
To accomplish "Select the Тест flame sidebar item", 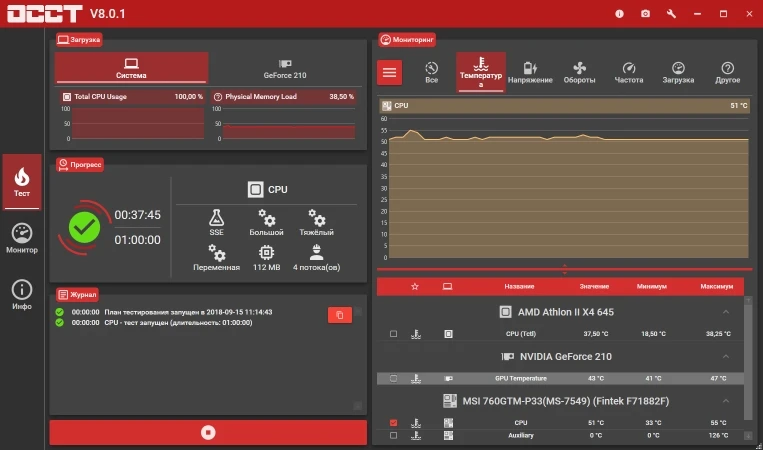I will pos(22,182).
